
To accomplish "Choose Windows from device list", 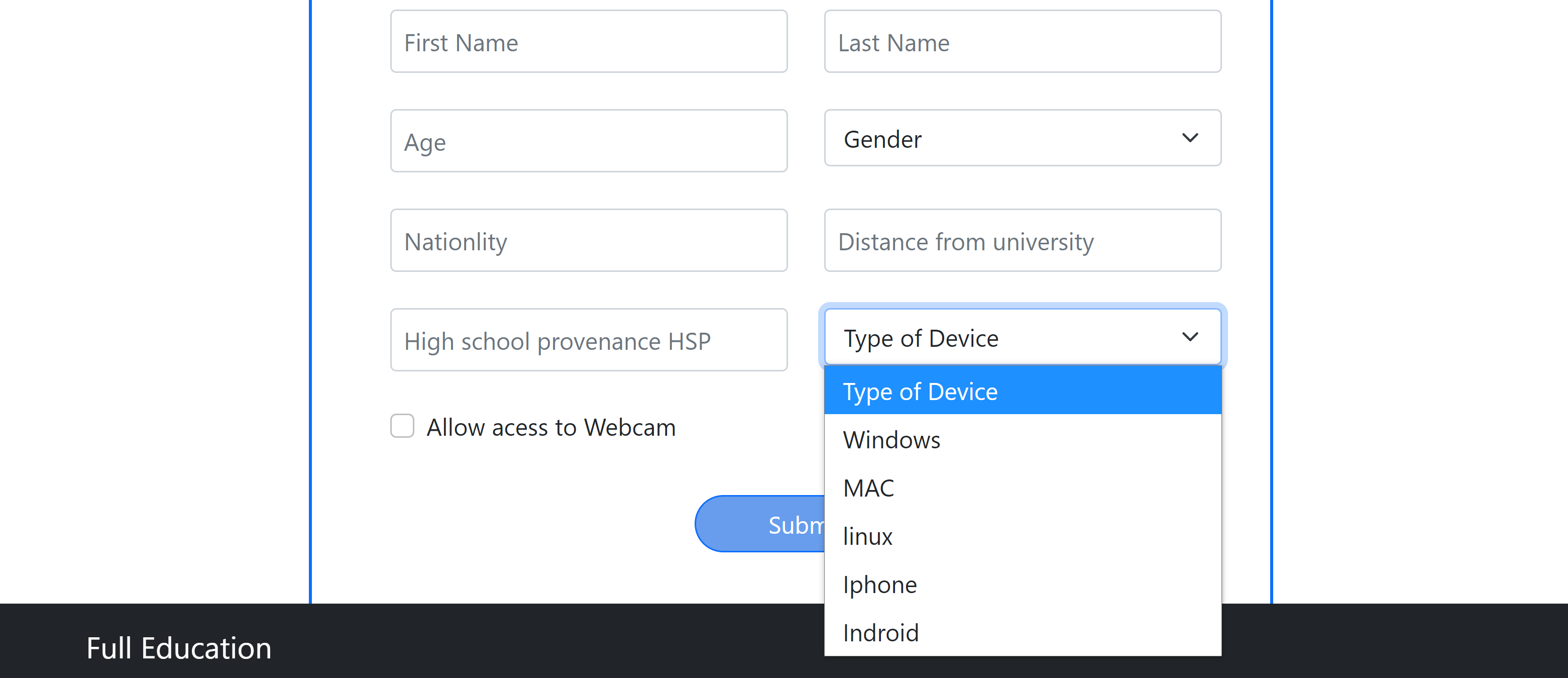I will click(x=1022, y=439).
